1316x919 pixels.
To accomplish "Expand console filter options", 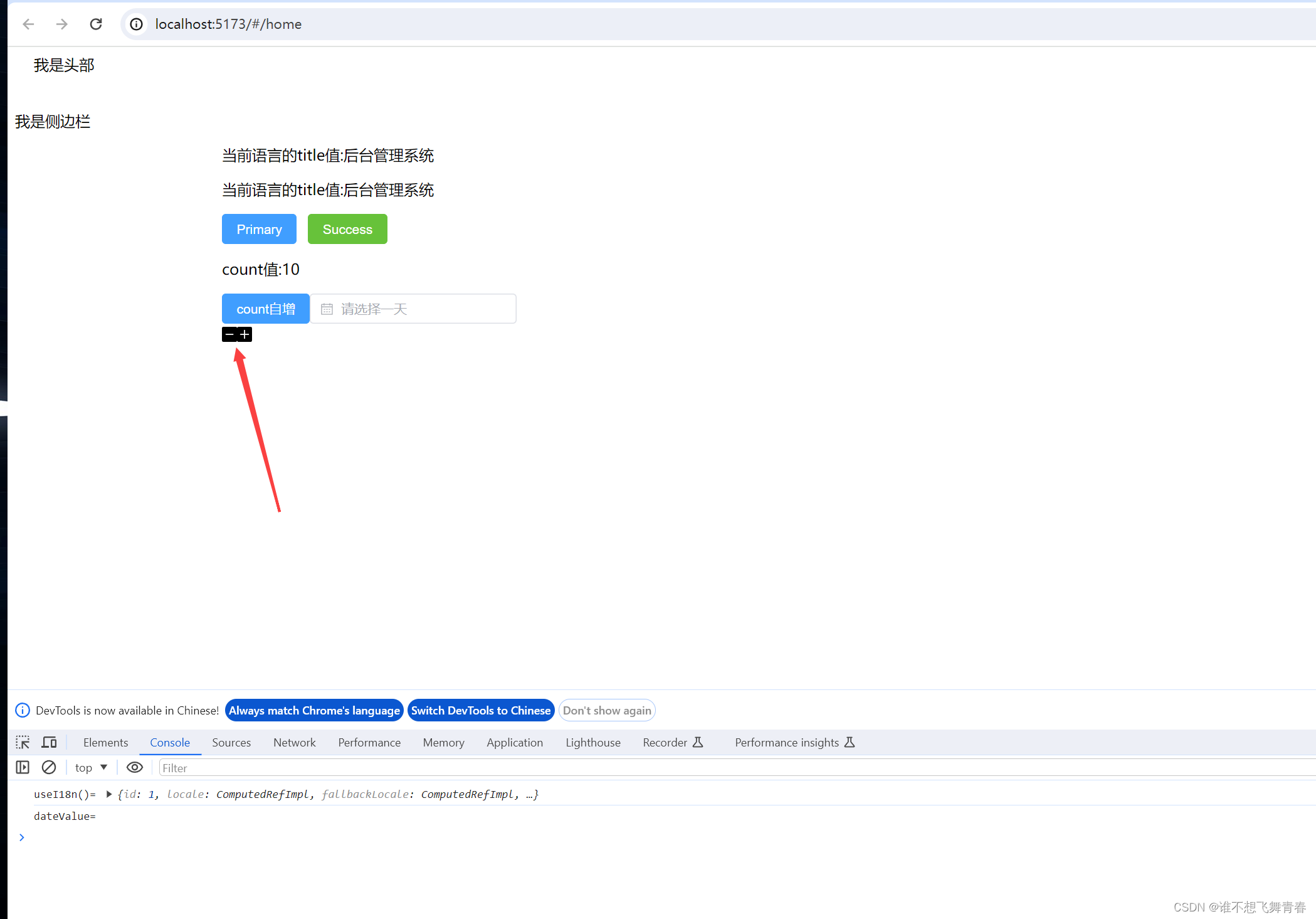I will pyautogui.click(x=21, y=767).
